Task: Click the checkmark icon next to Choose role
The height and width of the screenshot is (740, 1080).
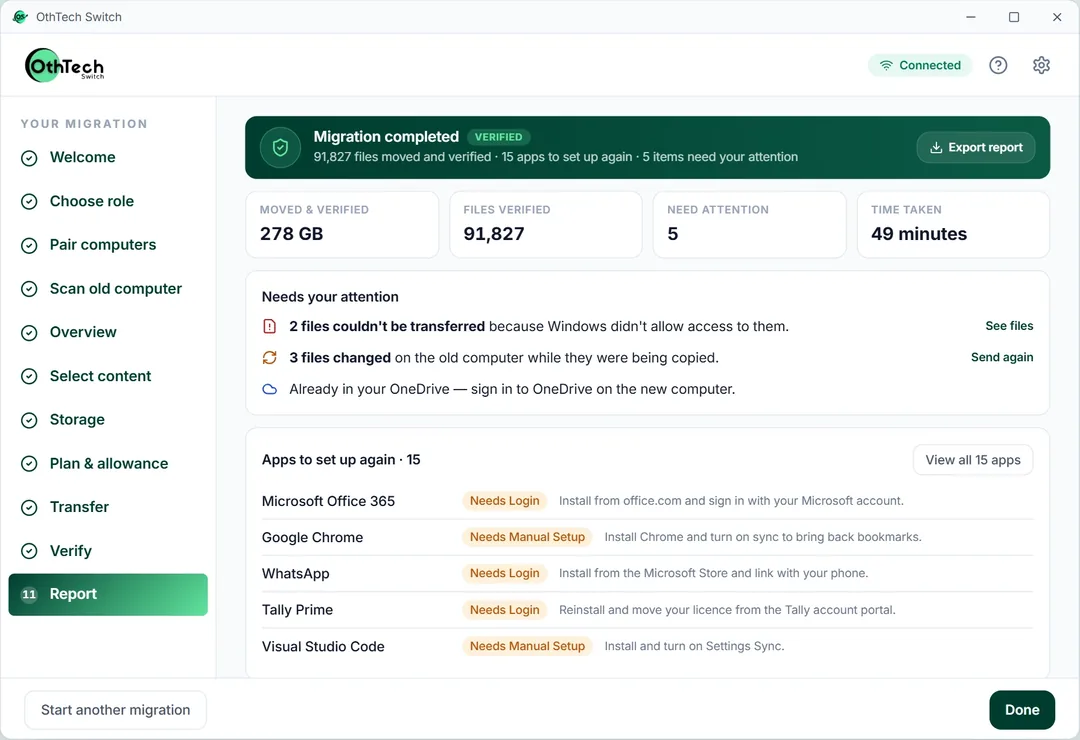Action: [x=29, y=202]
